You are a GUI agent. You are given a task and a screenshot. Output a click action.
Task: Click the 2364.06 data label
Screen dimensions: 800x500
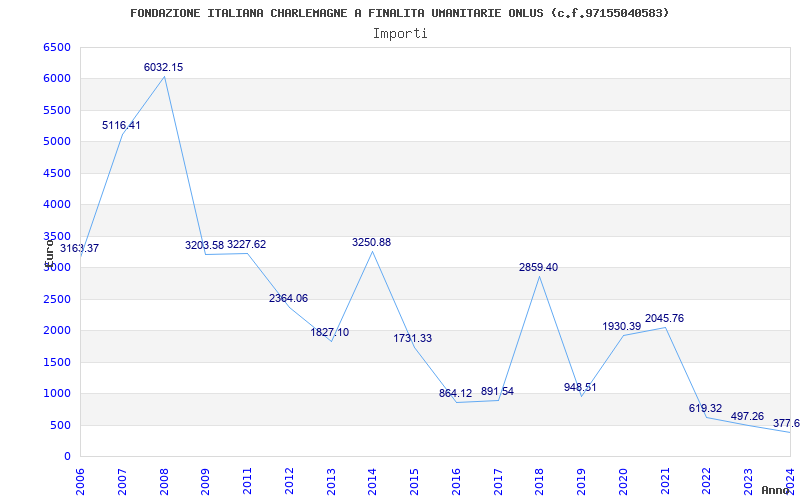click(288, 298)
